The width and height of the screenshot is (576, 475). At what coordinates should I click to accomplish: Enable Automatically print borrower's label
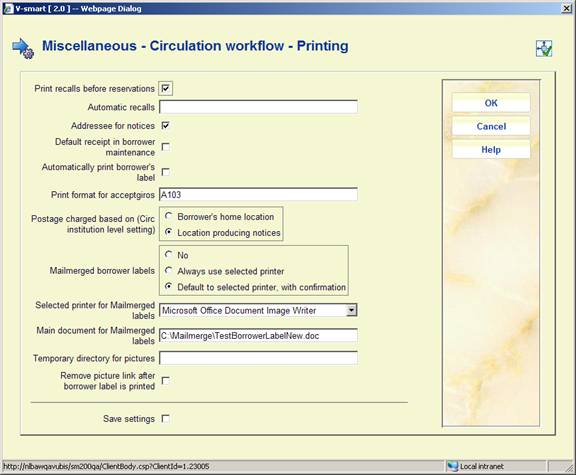[166, 172]
